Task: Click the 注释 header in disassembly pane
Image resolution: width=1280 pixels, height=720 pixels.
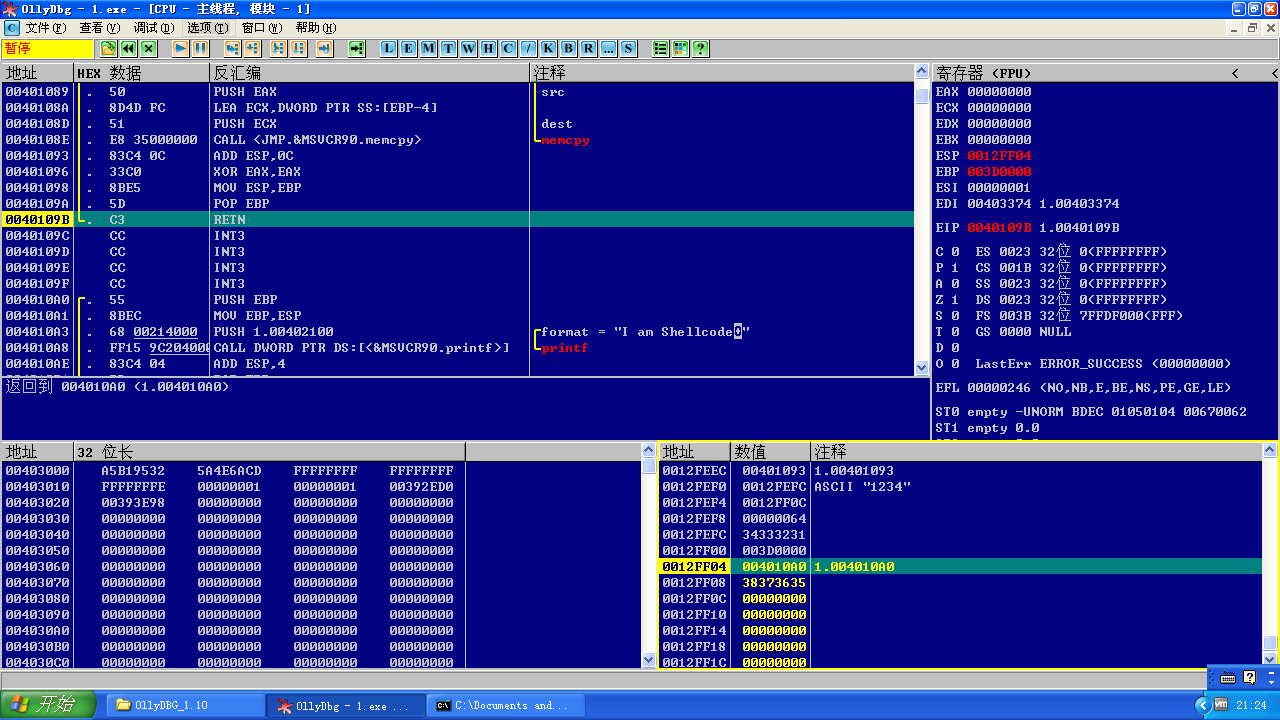Action: click(722, 73)
